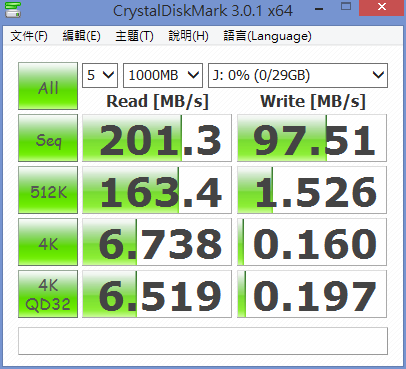Expand the test count dropdown showing 5

point(100,75)
